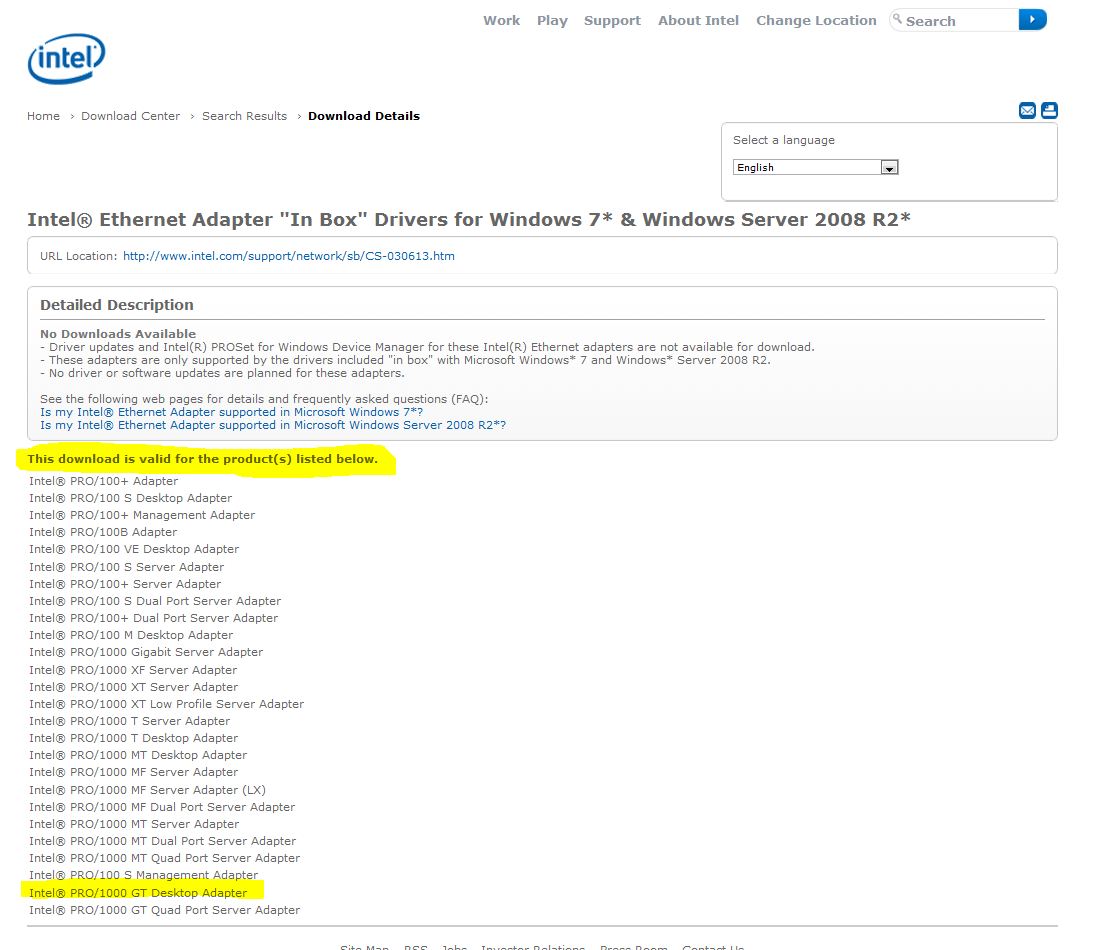Screen dimensions: 1103x950
Task: Click the page title about In Box Drivers
Action: click(468, 220)
